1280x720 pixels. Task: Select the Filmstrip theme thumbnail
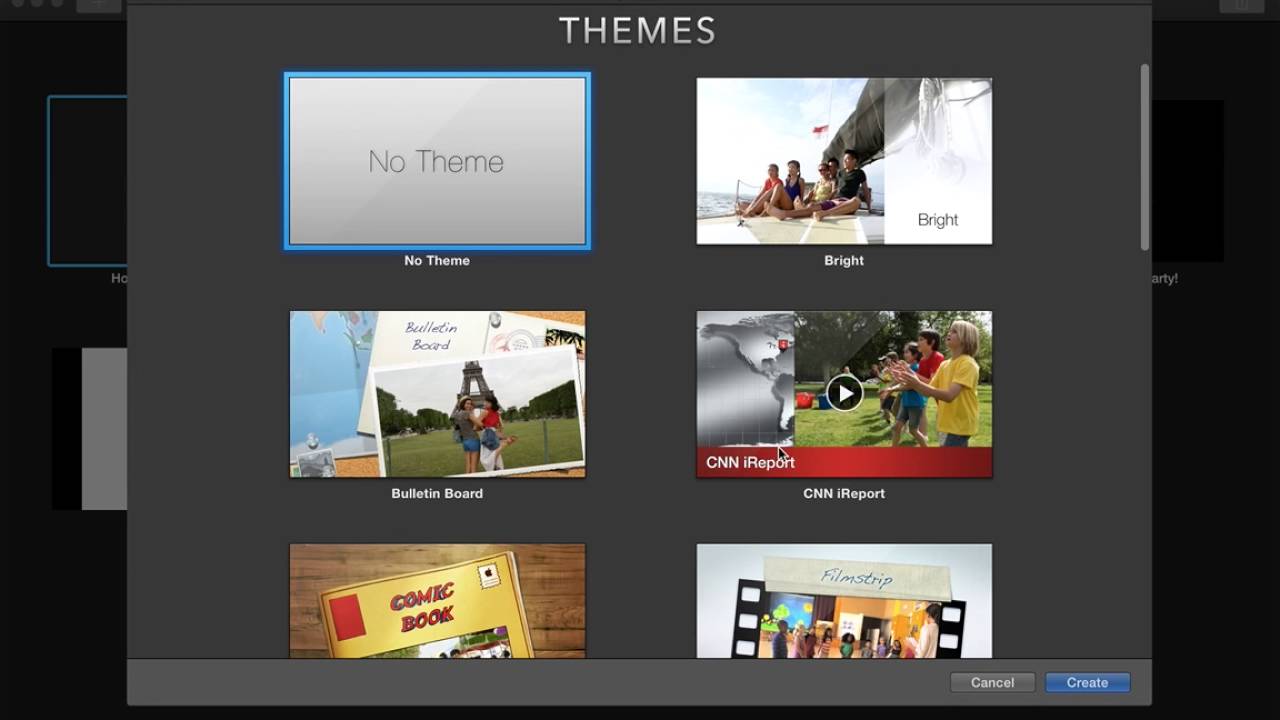tap(844, 601)
